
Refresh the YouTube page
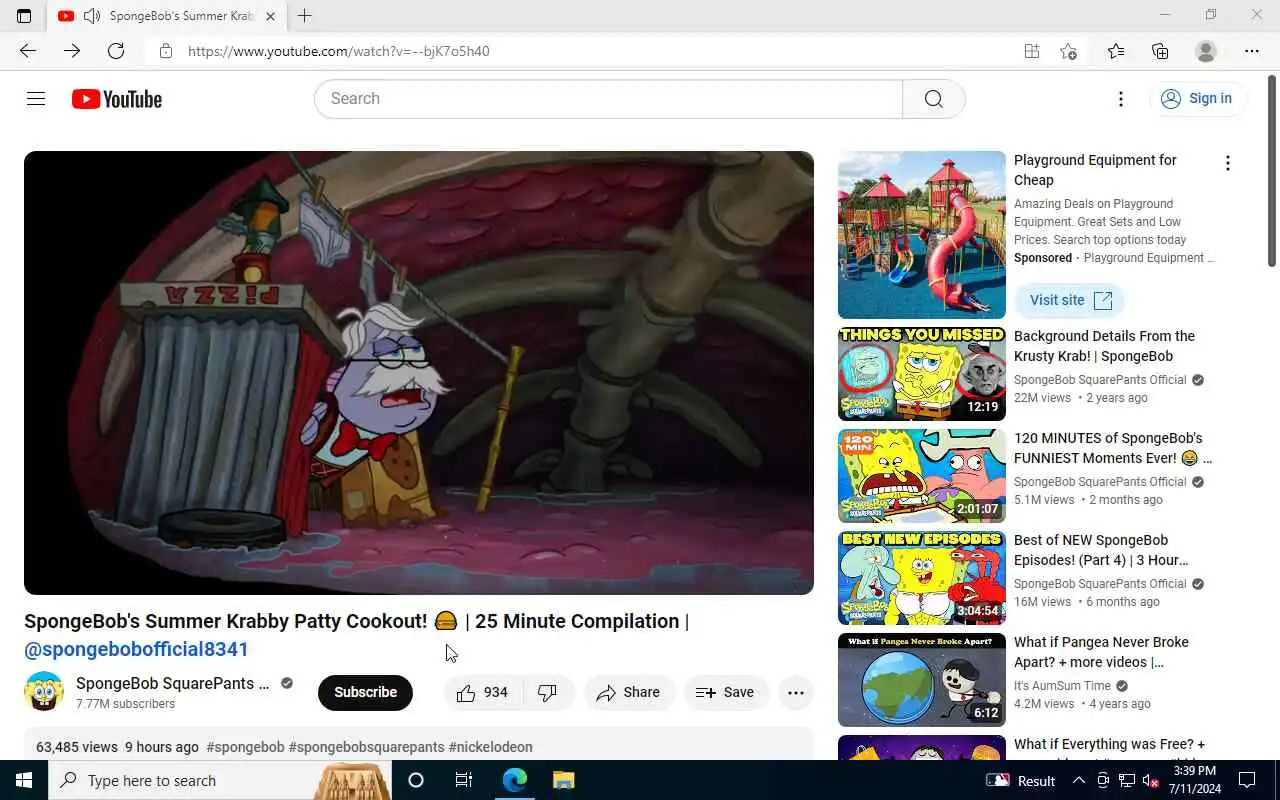point(116,51)
